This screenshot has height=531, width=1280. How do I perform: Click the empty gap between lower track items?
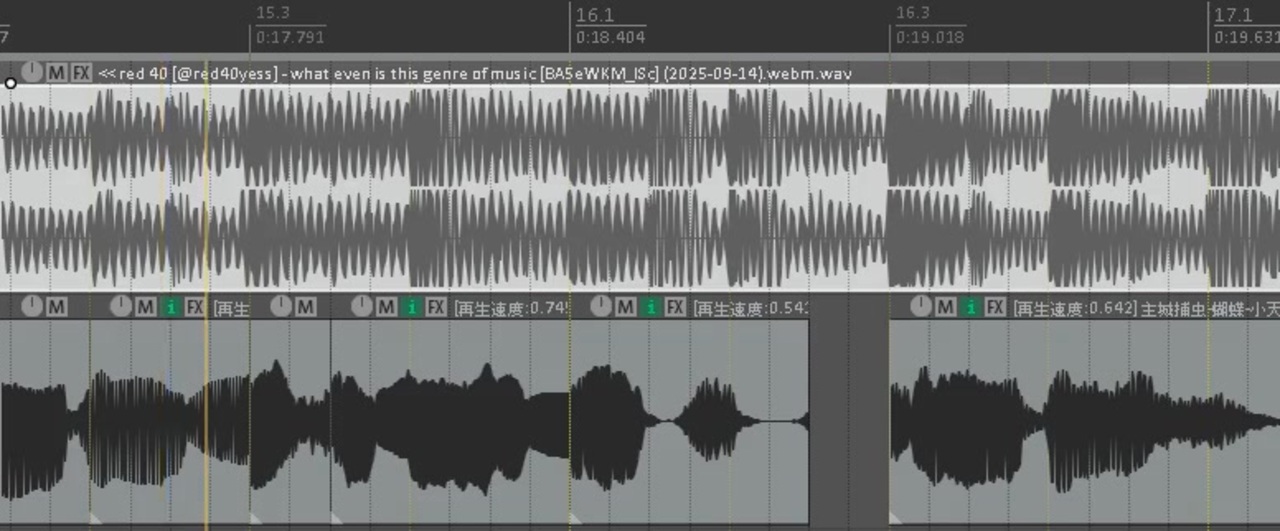click(849, 410)
